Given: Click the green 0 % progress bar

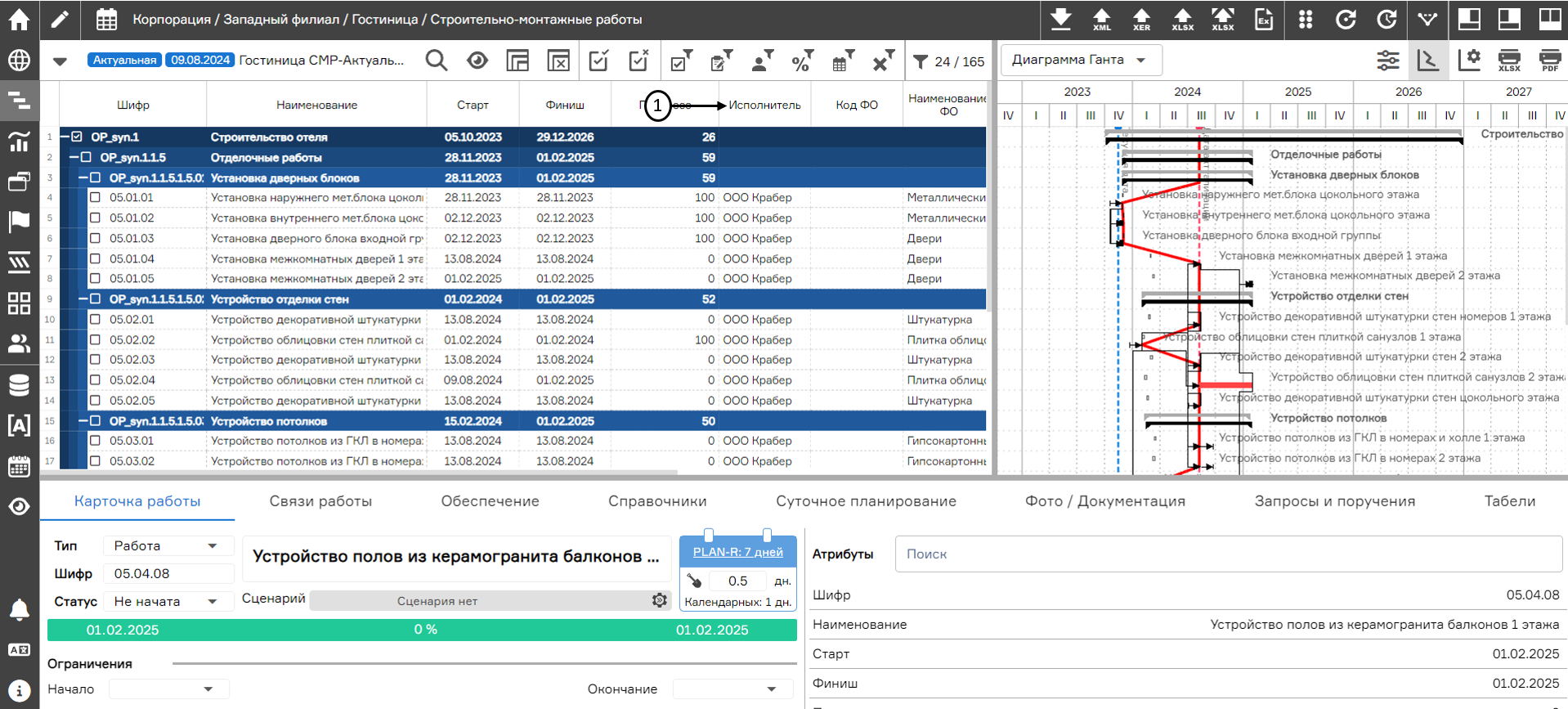Looking at the screenshot, I should [x=422, y=630].
